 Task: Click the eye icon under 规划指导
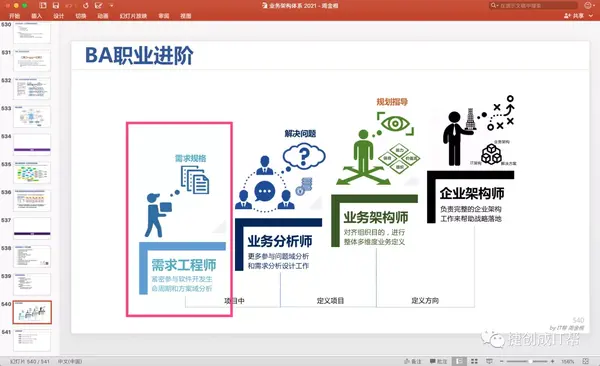395,124
